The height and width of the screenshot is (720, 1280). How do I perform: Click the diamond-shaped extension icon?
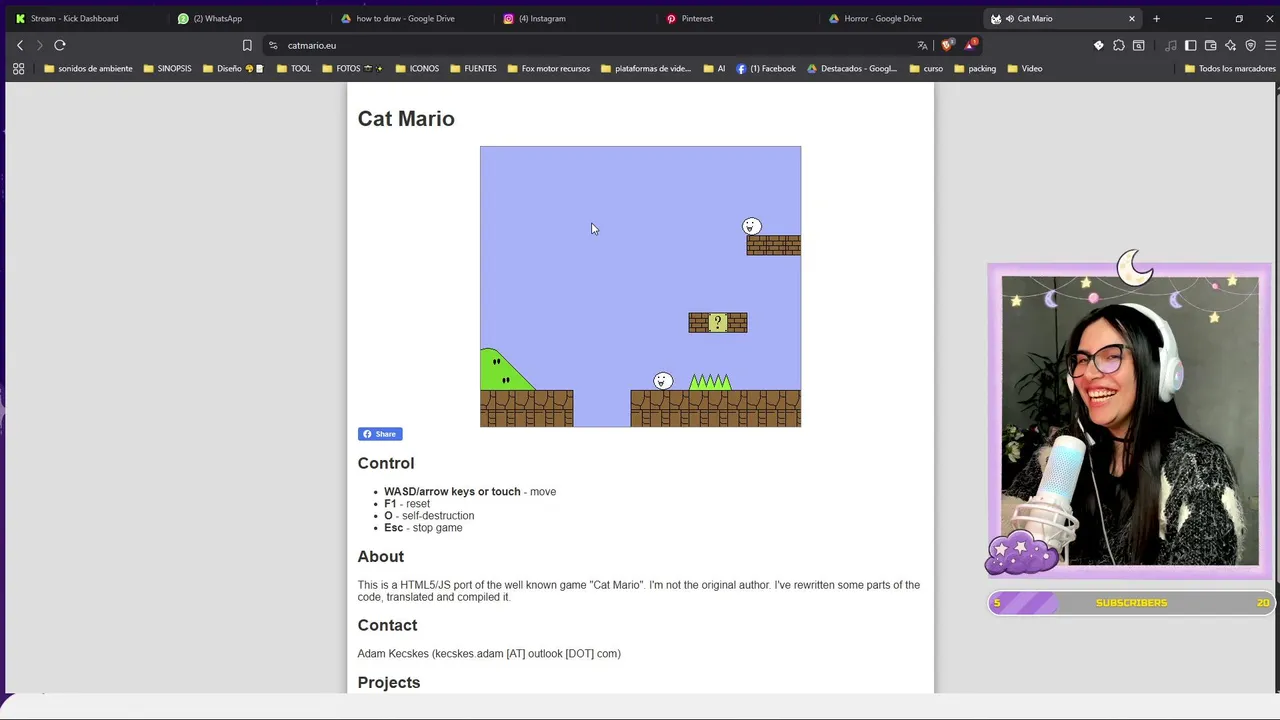coord(1098,45)
